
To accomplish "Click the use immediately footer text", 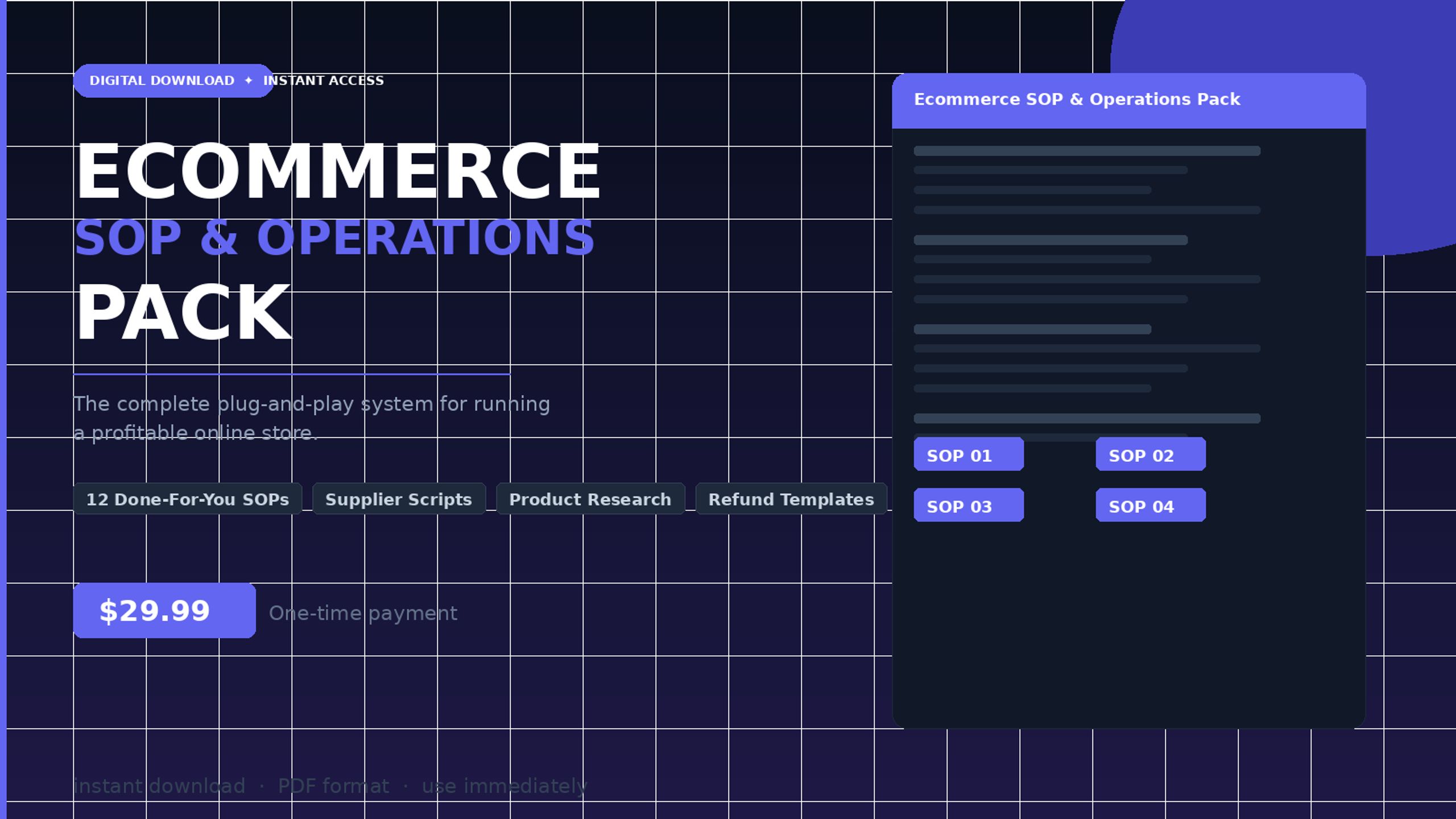I will [x=504, y=786].
